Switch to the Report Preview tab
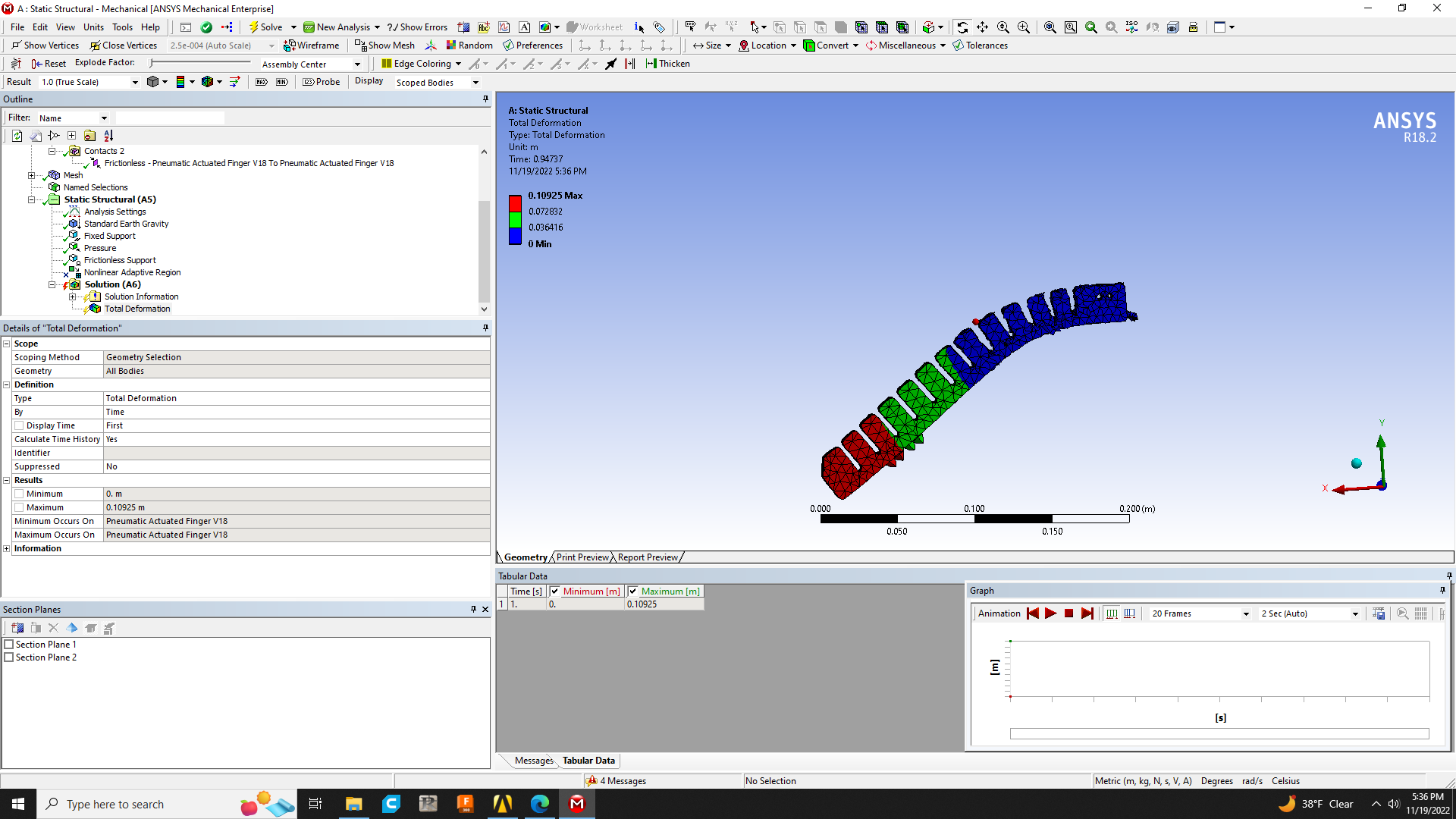Image resolution: width=1456 pixels, height=819 pixels. click(647, 557)
